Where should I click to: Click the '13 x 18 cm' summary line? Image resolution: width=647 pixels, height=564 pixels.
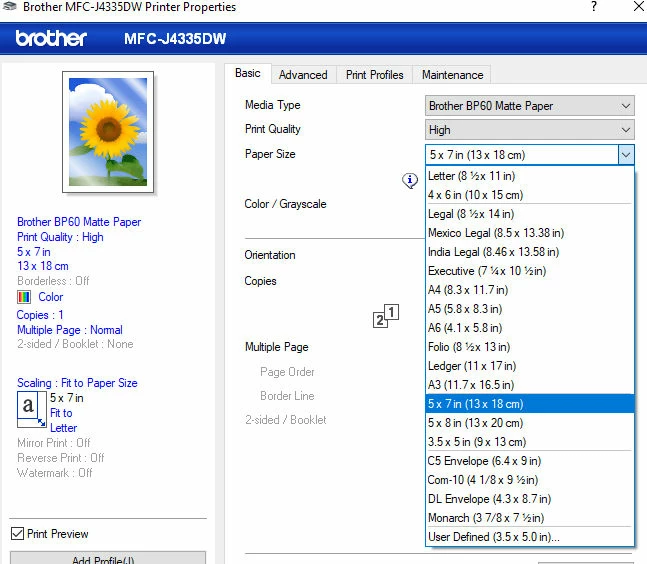click(43, 266)
